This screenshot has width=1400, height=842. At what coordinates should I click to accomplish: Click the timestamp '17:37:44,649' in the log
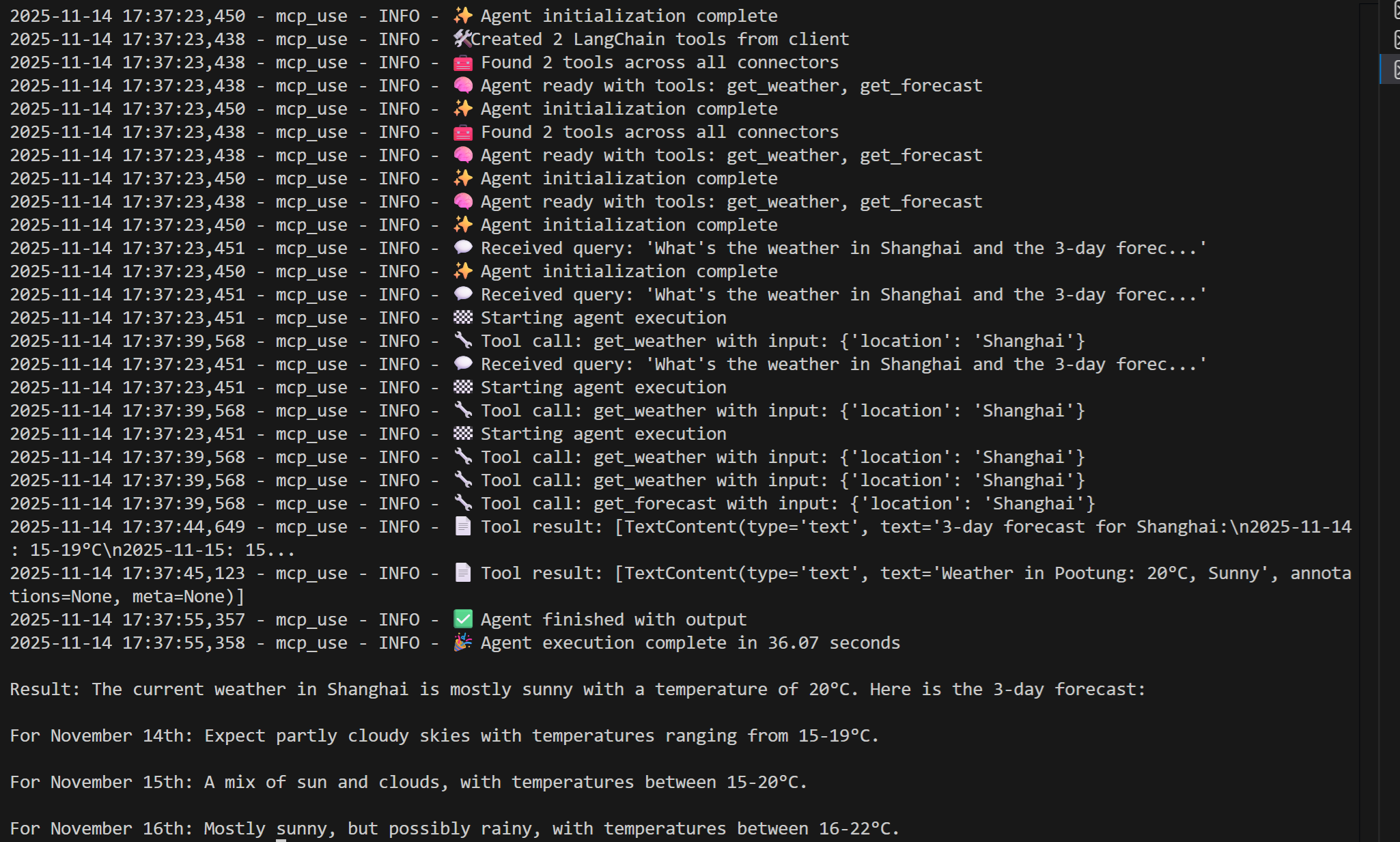[184, 527]
